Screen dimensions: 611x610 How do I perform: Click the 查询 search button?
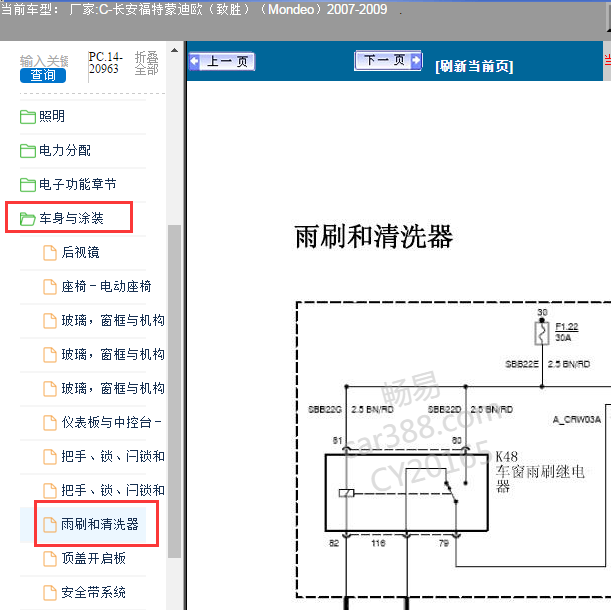(x=43, y=75)
